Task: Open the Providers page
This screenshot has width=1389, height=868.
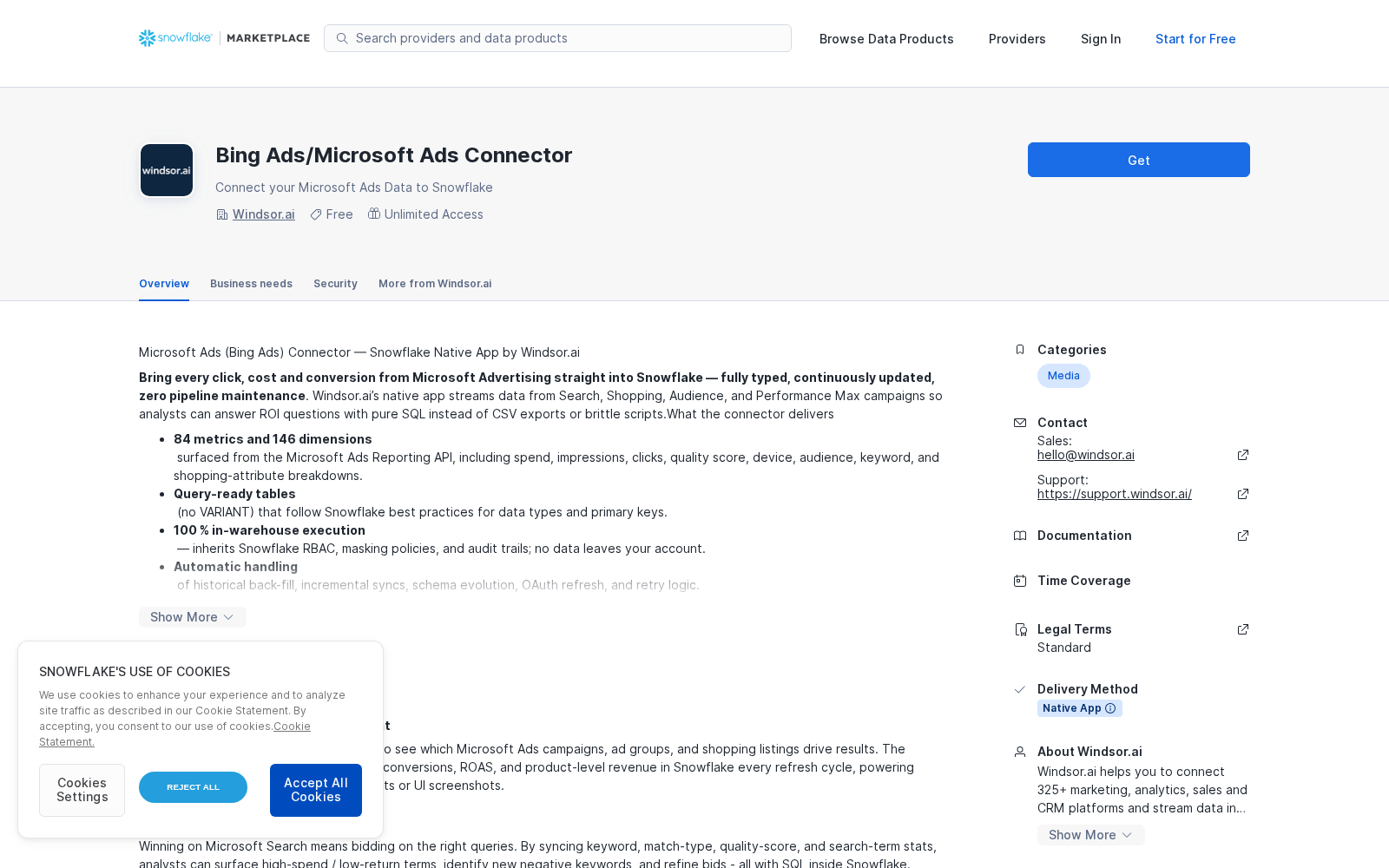Action: click(1017, 39)
